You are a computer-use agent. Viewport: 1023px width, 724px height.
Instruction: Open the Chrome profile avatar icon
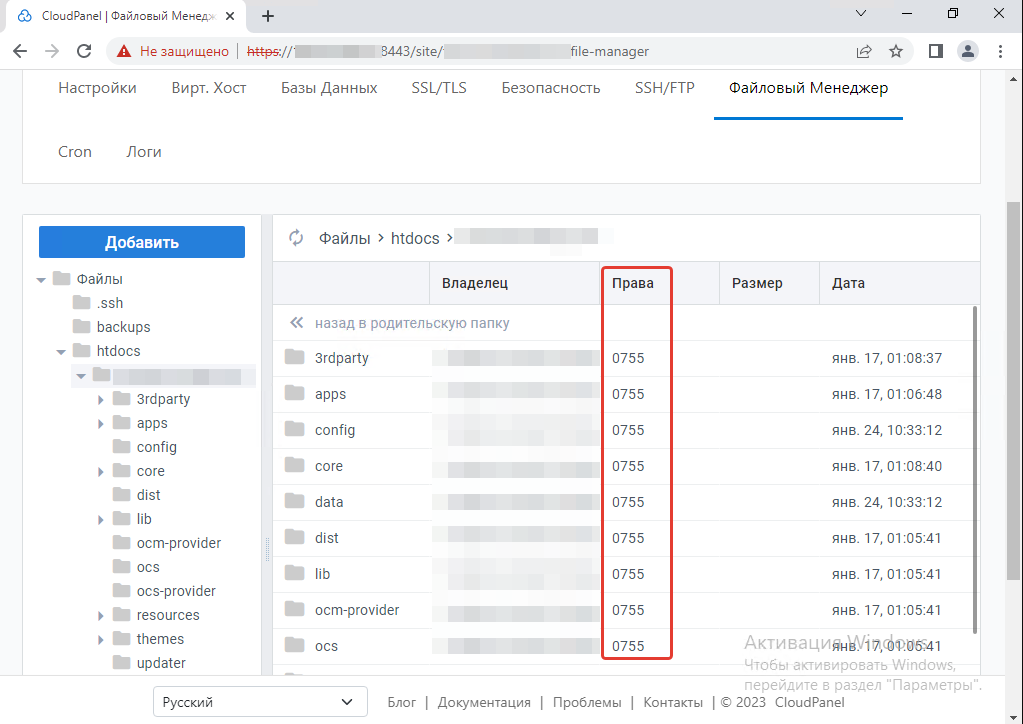click(x=967, y=51)
